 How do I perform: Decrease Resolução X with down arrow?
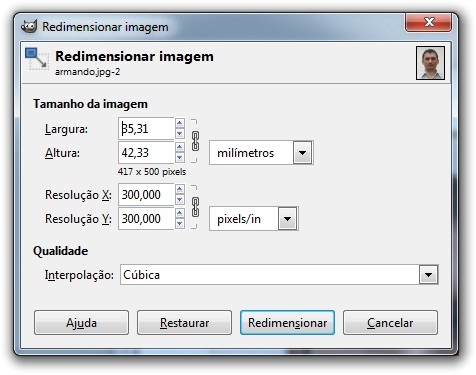coord(180,200)
